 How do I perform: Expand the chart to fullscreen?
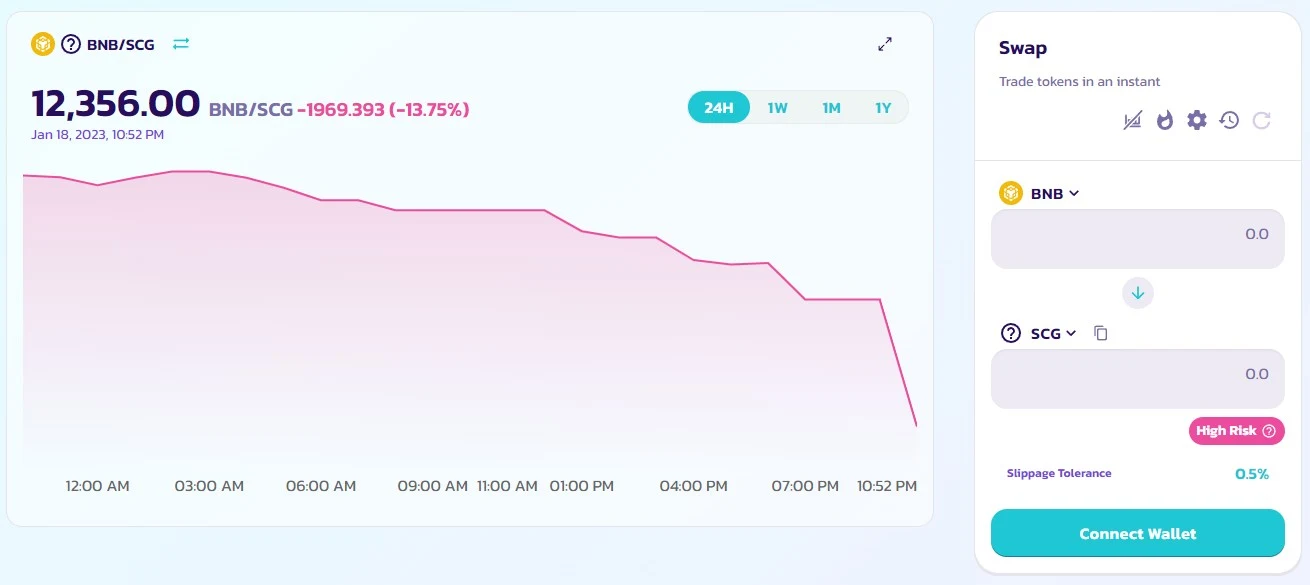(x=885, y=44)
